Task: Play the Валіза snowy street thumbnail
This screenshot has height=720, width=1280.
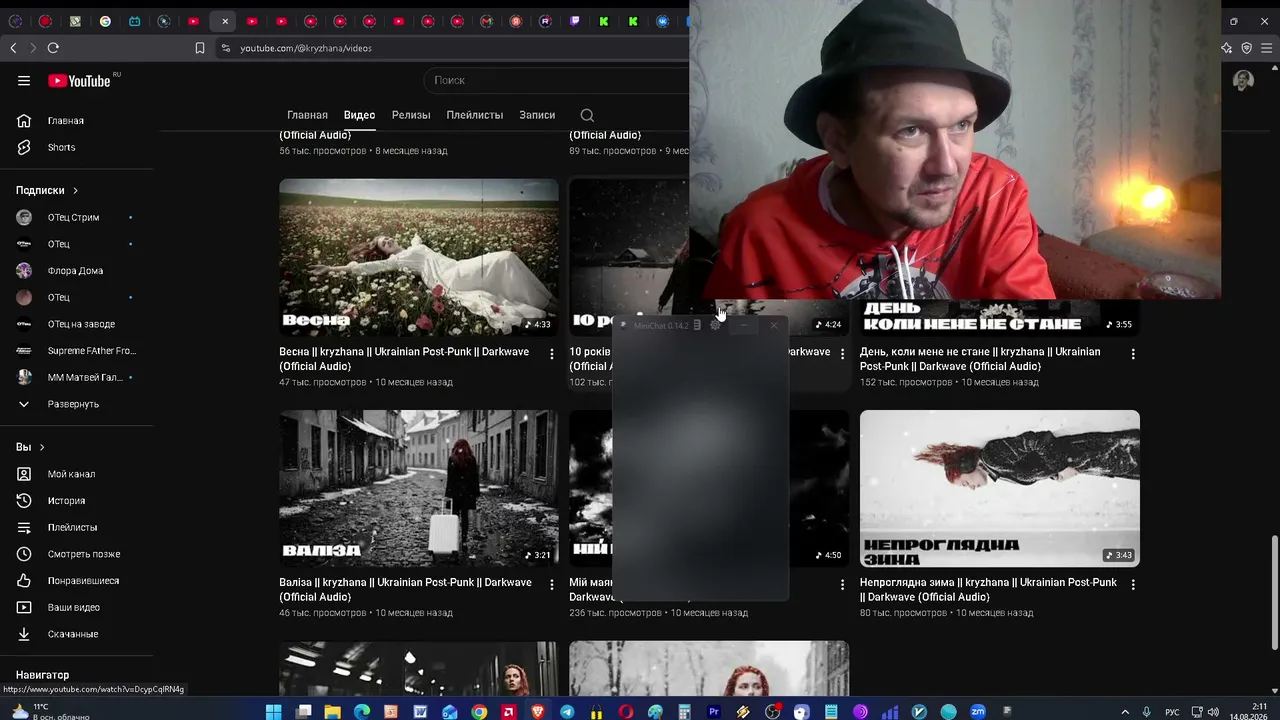Action: coord(419,489)
